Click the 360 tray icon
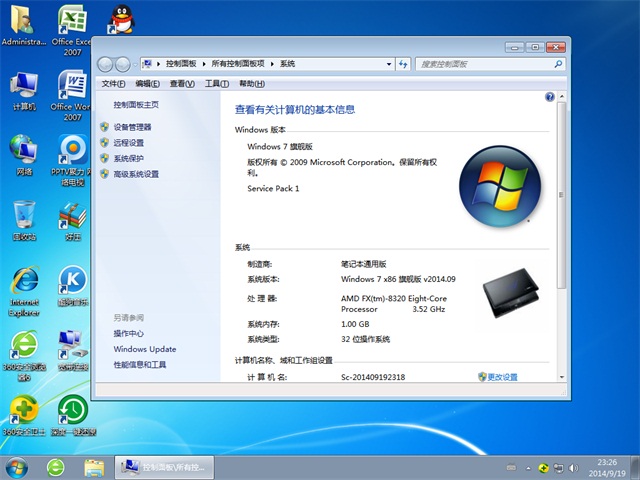The height and width of the screenshot is (480, 640). tap(543, 468)
